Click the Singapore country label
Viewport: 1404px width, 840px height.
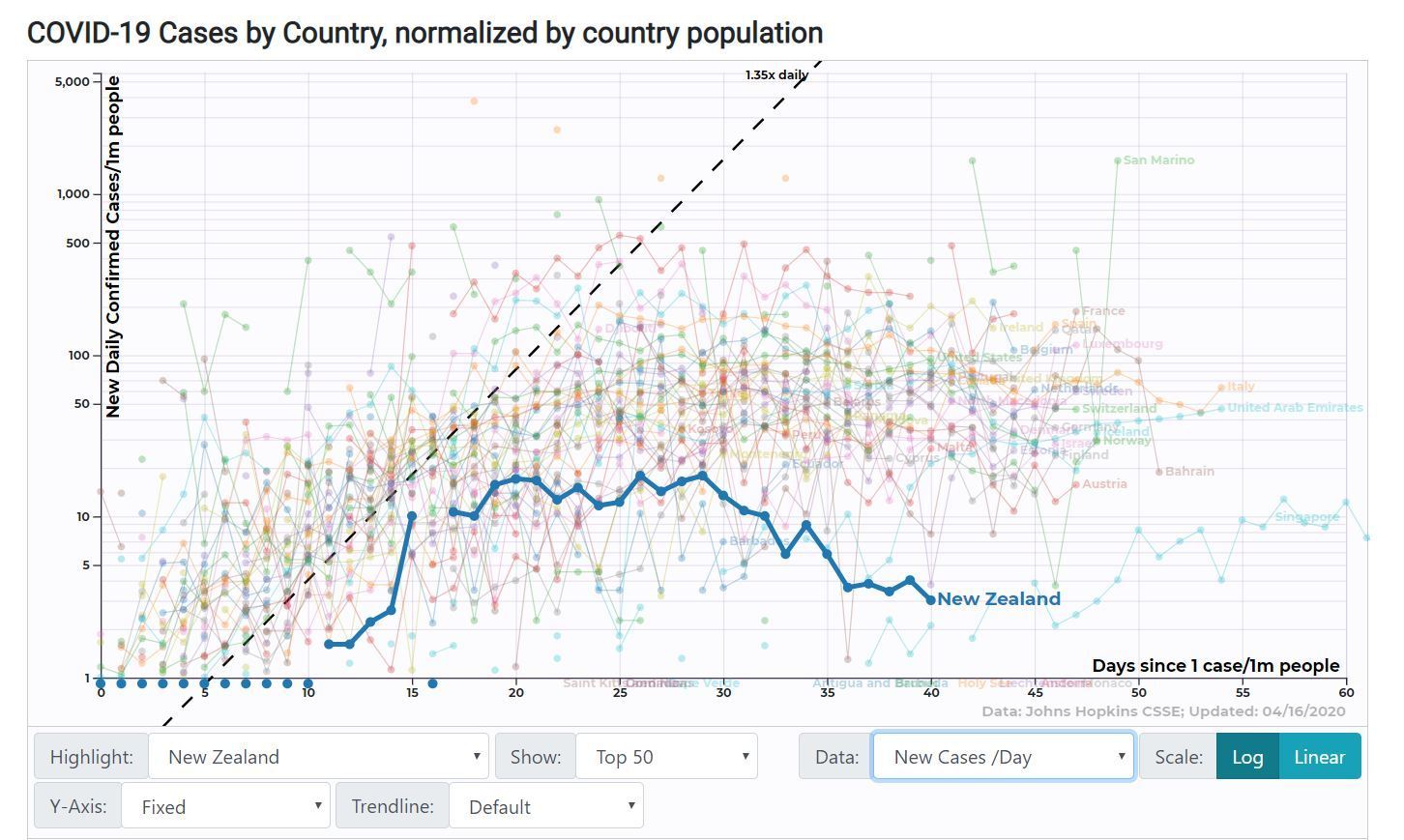(x=1306, y=517)
